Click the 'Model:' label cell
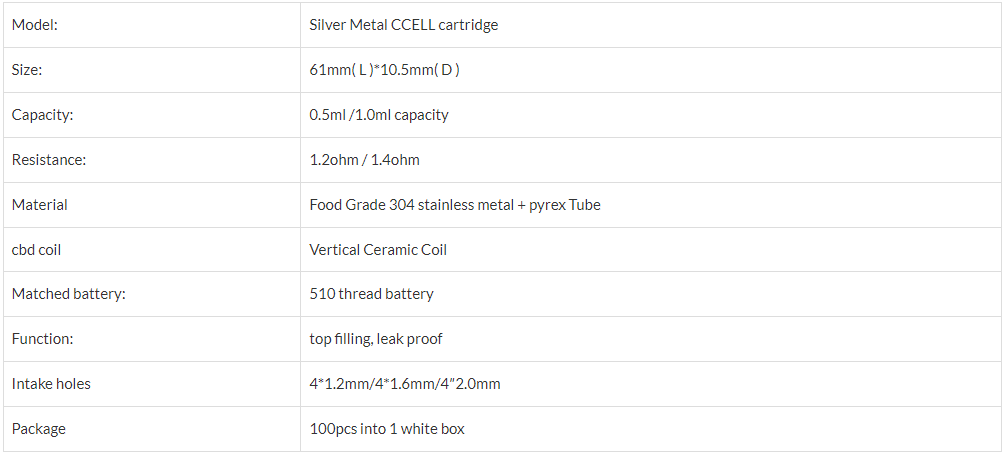This screenshot has height=454, width=1004. (x=152, y=25)
